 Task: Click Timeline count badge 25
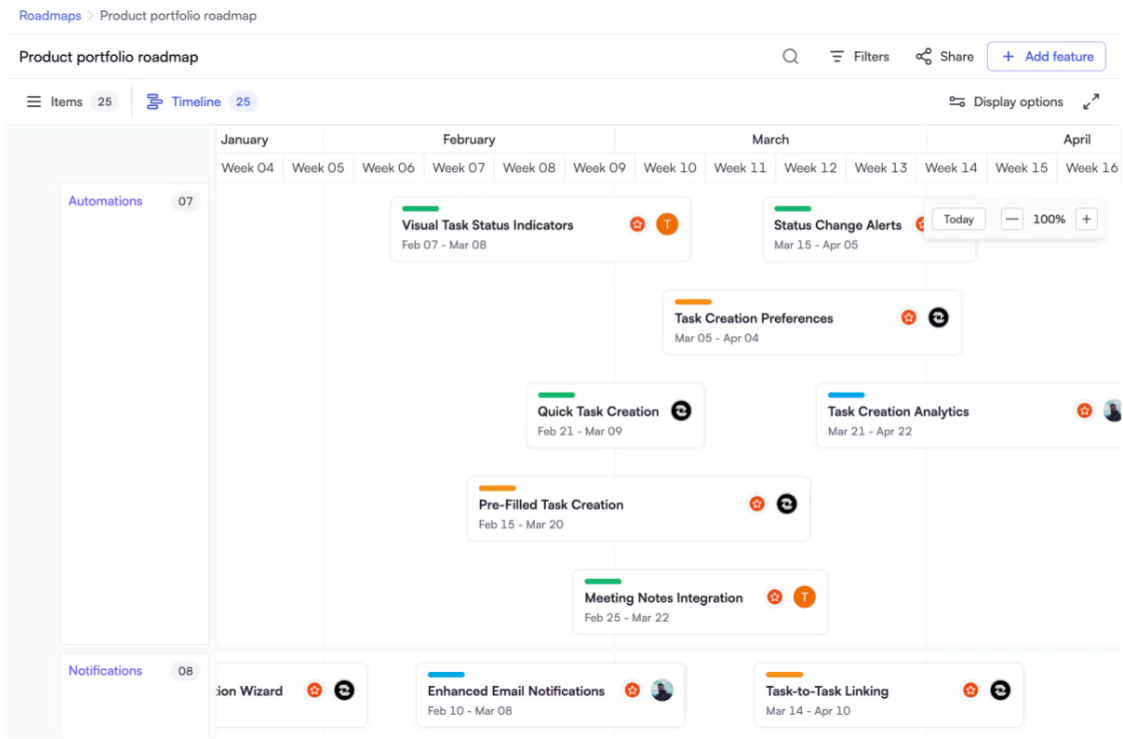click(243, 102)
